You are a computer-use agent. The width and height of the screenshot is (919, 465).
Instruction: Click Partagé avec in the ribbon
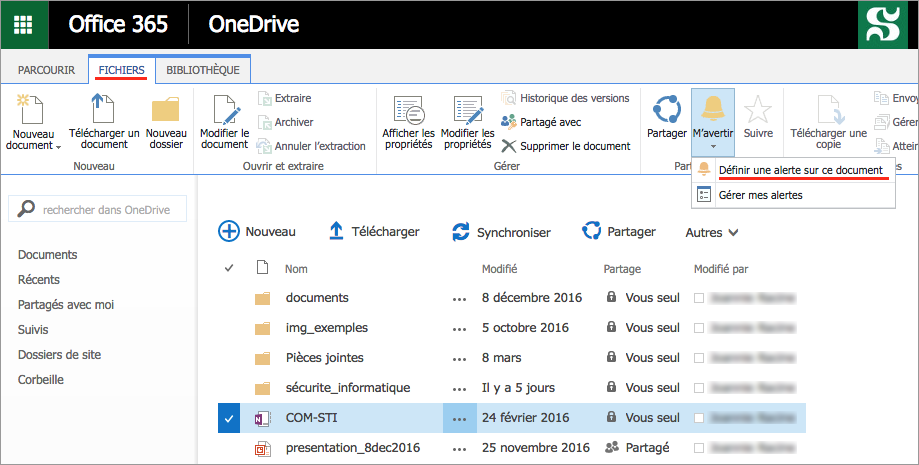541,122
